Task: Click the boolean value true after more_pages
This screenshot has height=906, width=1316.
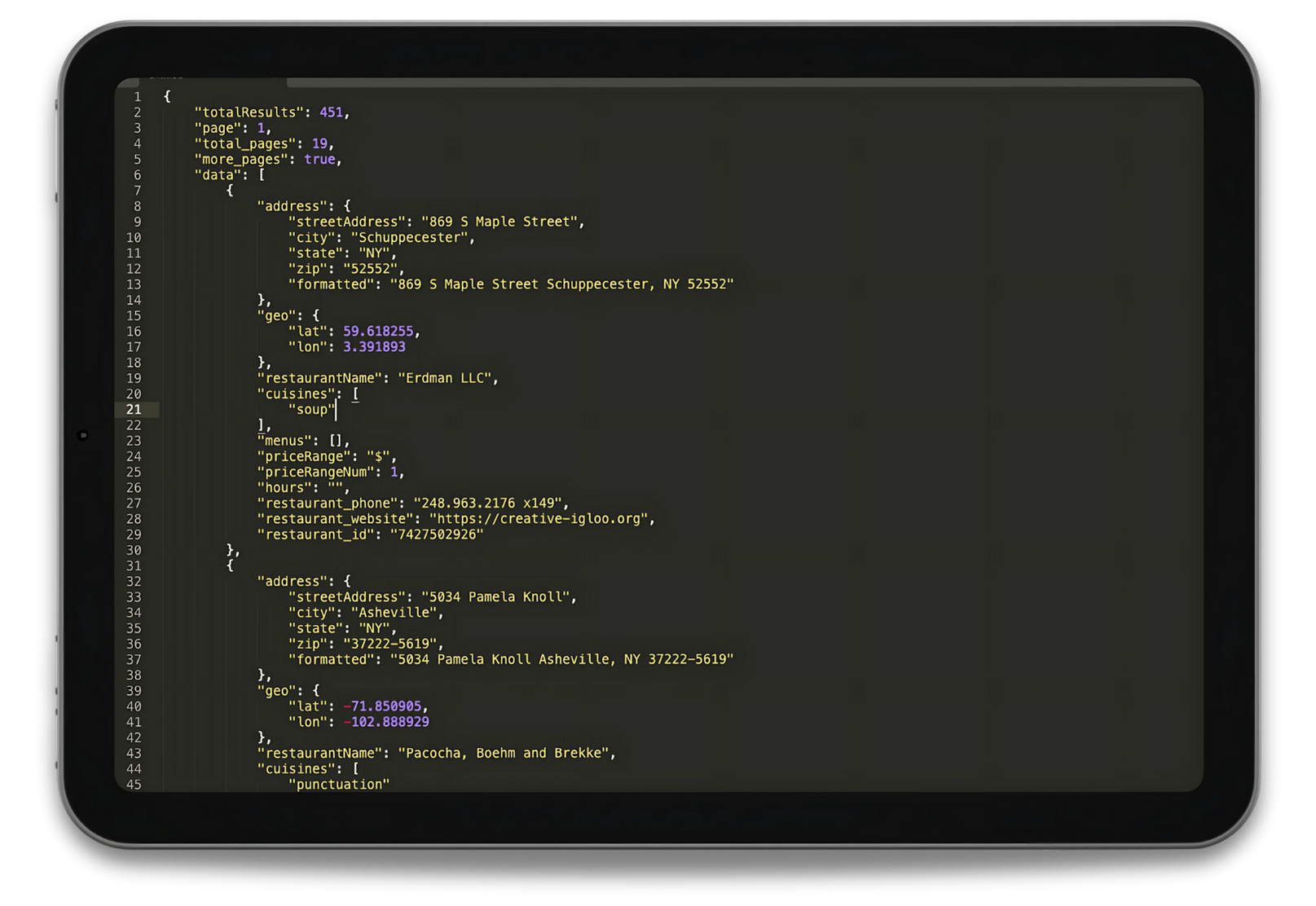Action: click(x=319, y=159)
